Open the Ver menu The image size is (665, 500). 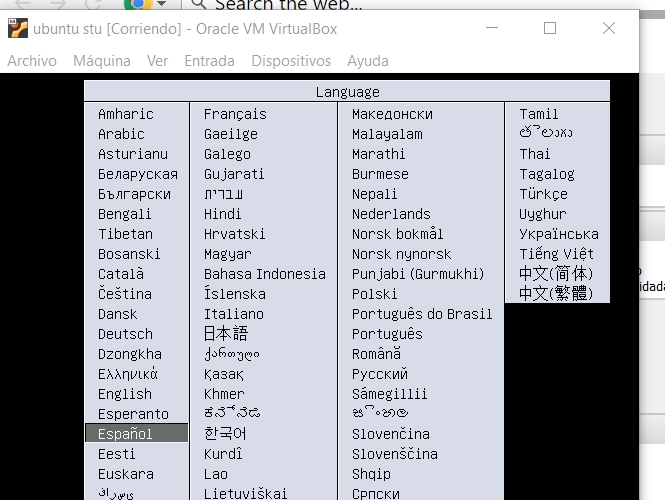157,61
